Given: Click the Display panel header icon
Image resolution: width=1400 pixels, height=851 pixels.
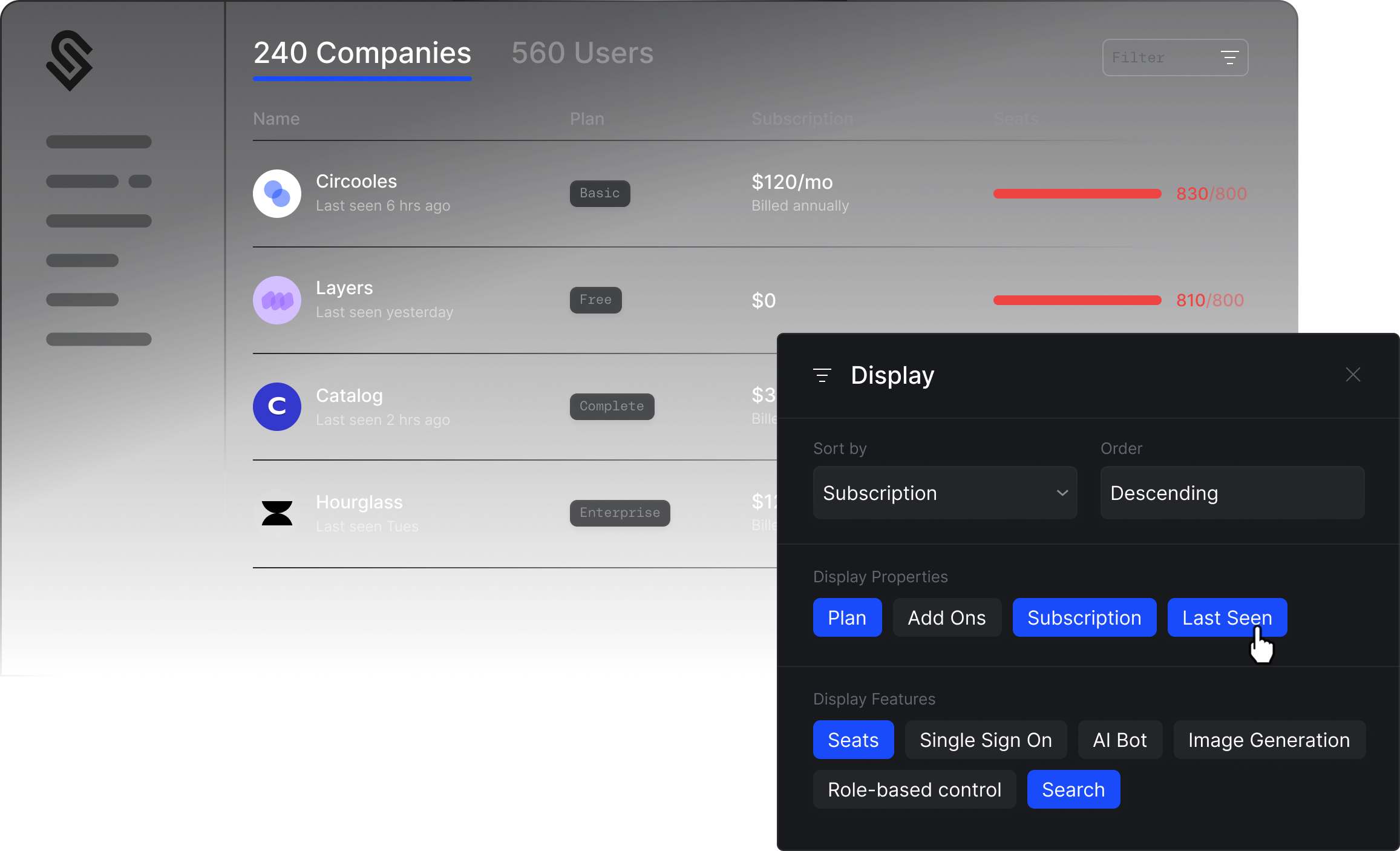Looking at the screenshot, I should click(822, 375).
